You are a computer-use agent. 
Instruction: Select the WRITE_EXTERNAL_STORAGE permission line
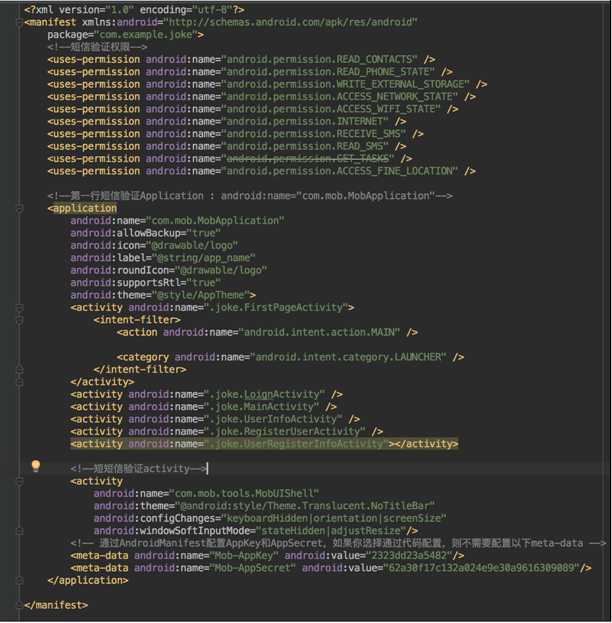pyautogui.click(x=267, y=84)
